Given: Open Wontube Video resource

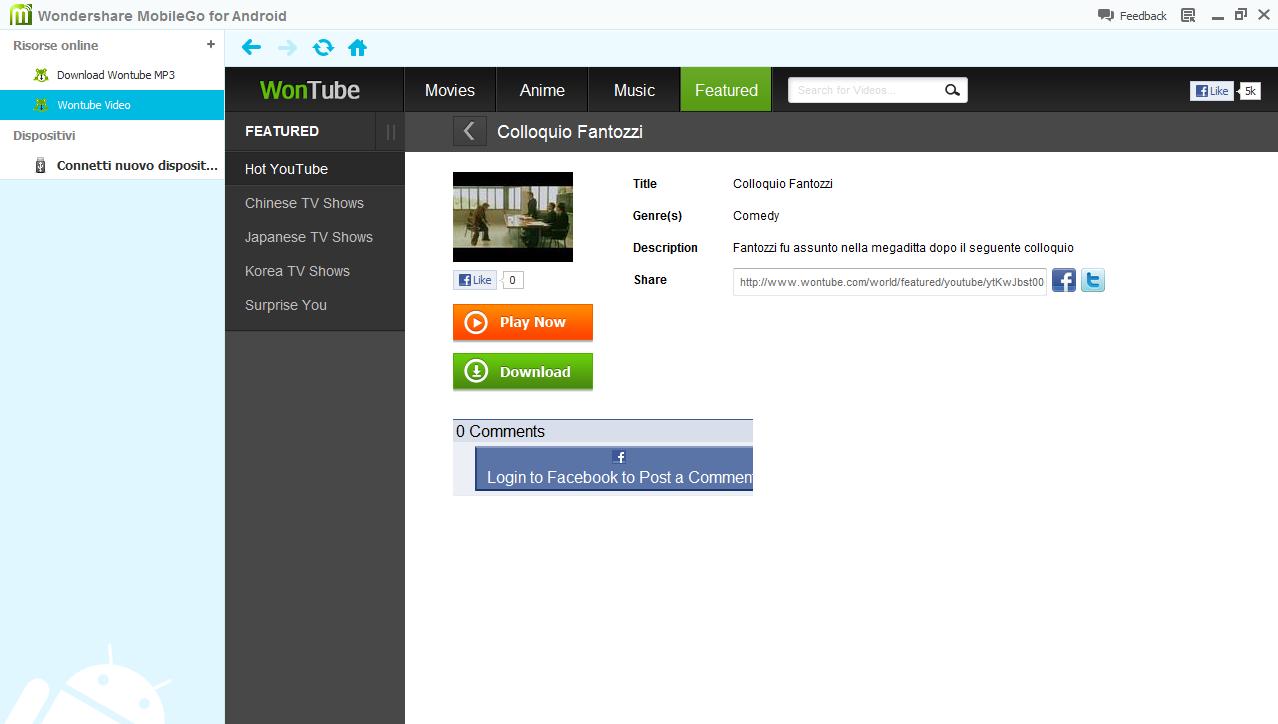Looking at the screenshot, I should coord(112,105).
